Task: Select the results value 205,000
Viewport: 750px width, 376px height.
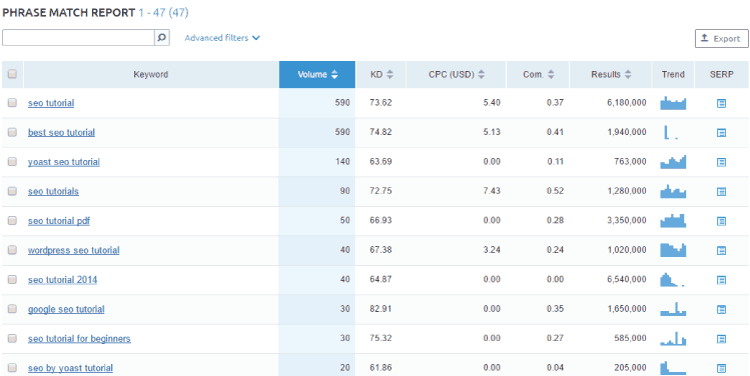Action: pos(630,368)
